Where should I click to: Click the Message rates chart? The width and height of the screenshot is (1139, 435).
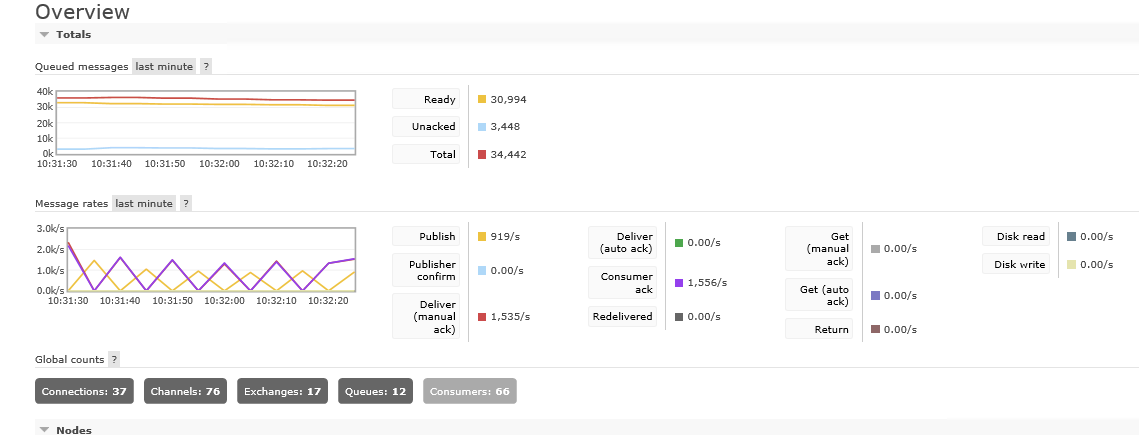click(x=196, y=264)
